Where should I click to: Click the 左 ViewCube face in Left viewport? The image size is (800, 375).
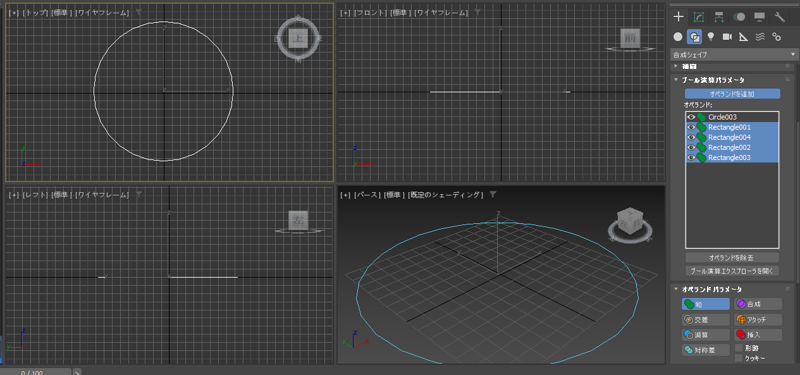[297, 220]
